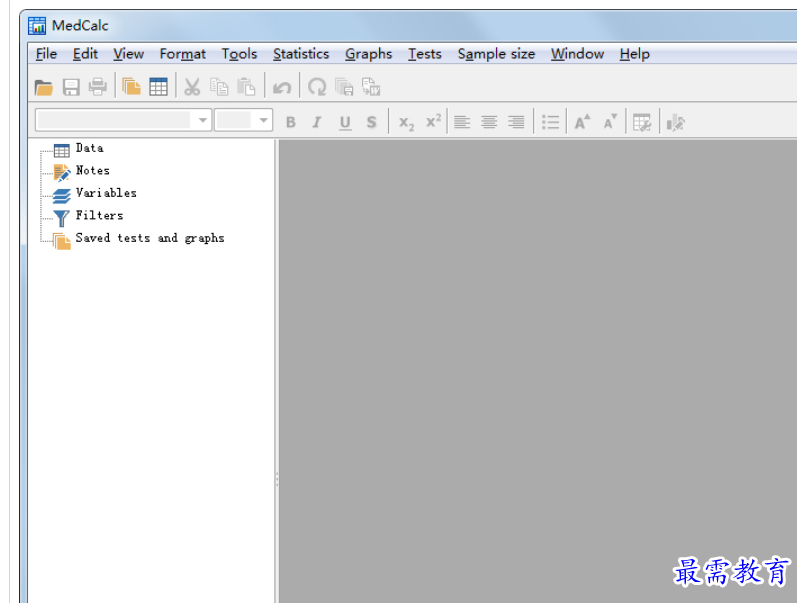The width and height of the screenshot is (797, 603).
Task: Toggle Underline formatting
Action: pos(345,123)
